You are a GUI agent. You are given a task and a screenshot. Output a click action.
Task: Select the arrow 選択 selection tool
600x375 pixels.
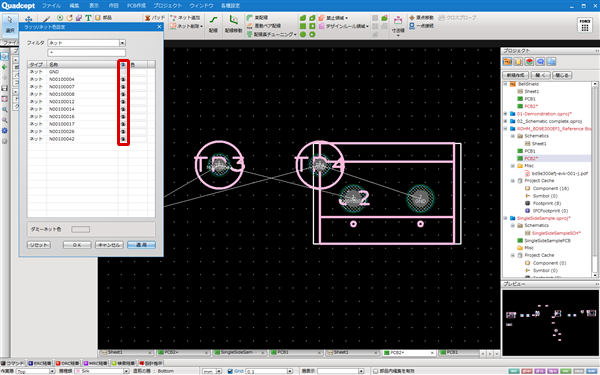(x=10, y=24)
